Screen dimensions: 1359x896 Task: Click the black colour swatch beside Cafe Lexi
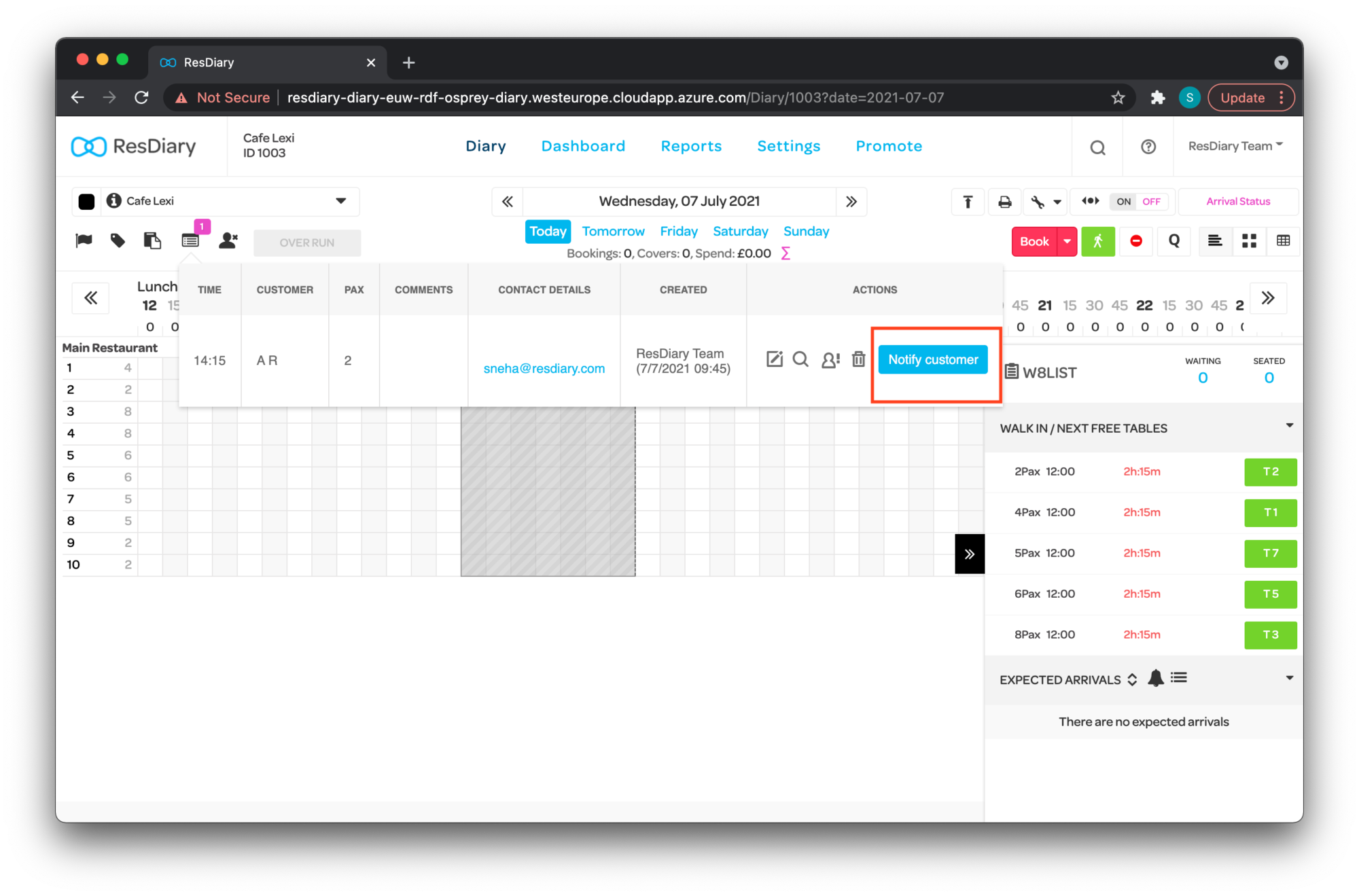(86, 202)
